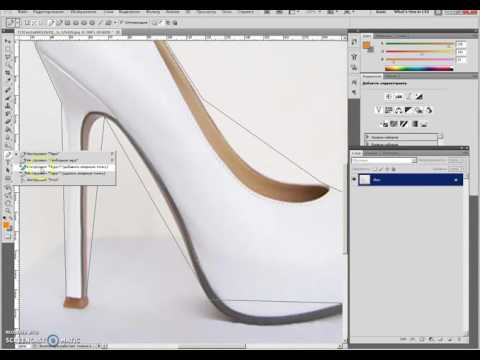
Task: Choose the Freeform Pen in the options bar
Action: click(59, 23)
